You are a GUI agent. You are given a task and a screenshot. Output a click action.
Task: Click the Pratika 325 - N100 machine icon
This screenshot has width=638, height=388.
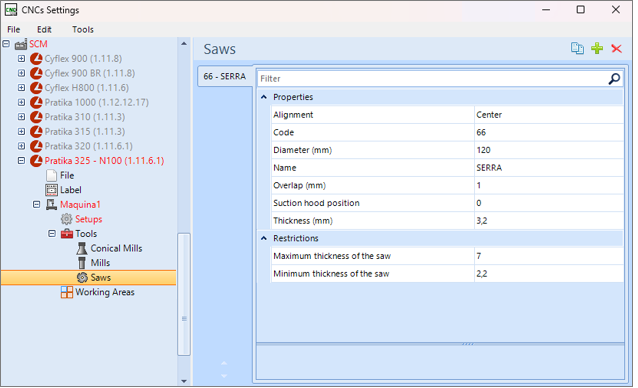point(36,161)
